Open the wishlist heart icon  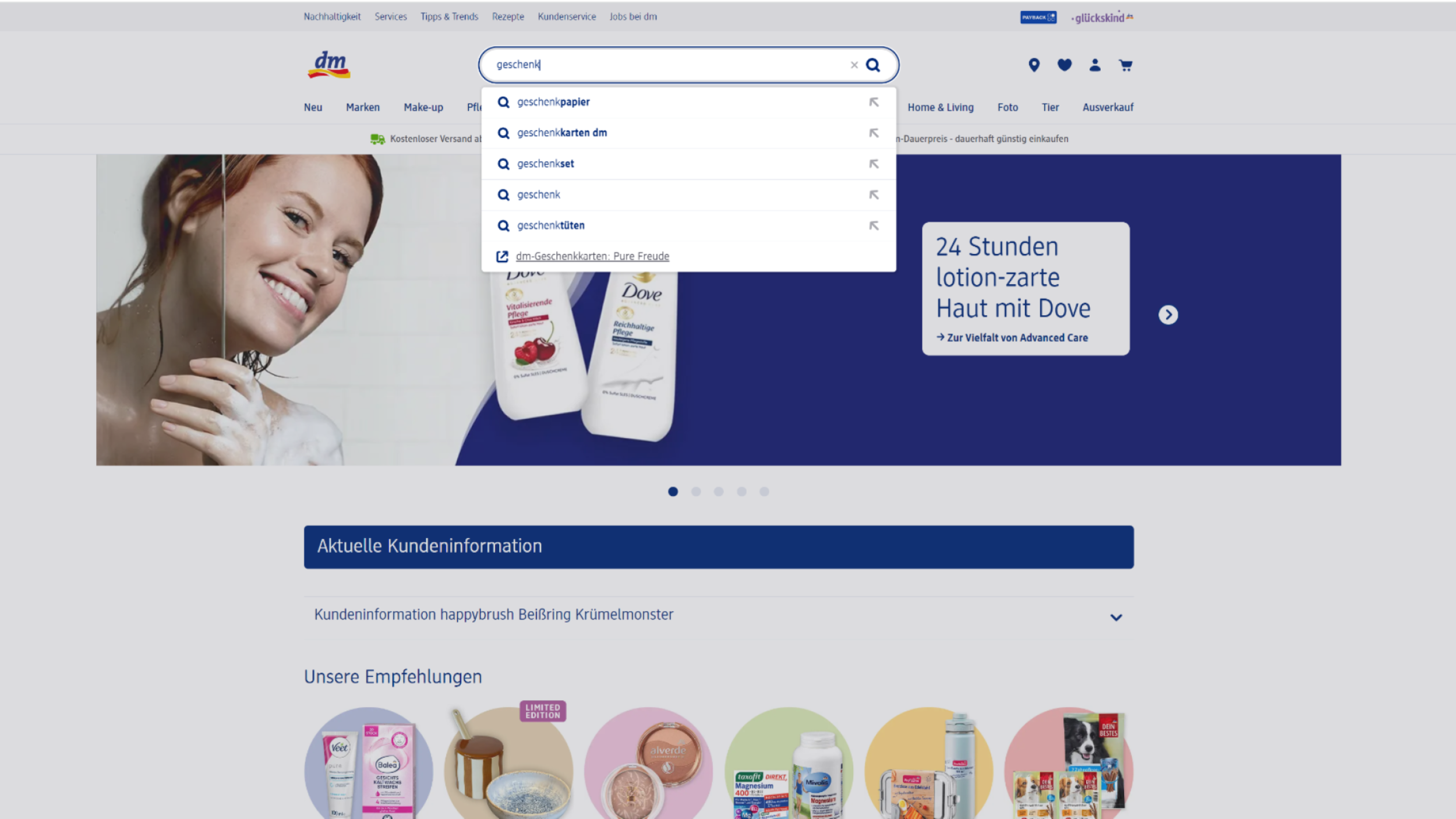(x=1064, y=65)
